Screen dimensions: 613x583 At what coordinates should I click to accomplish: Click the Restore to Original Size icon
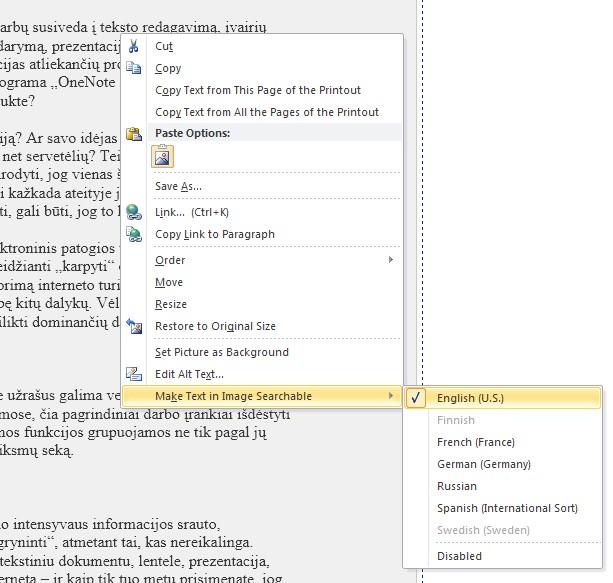pos(134,326)
